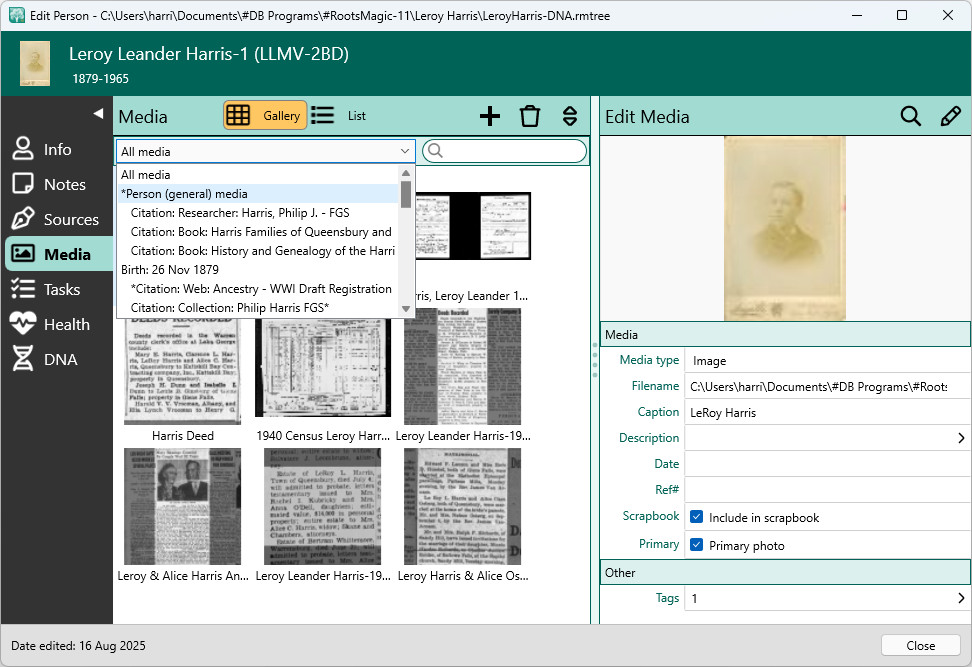The width and height of the screenshot is (972, 667).
Task: Open the Notes section icon
Action: pos(23,184)
